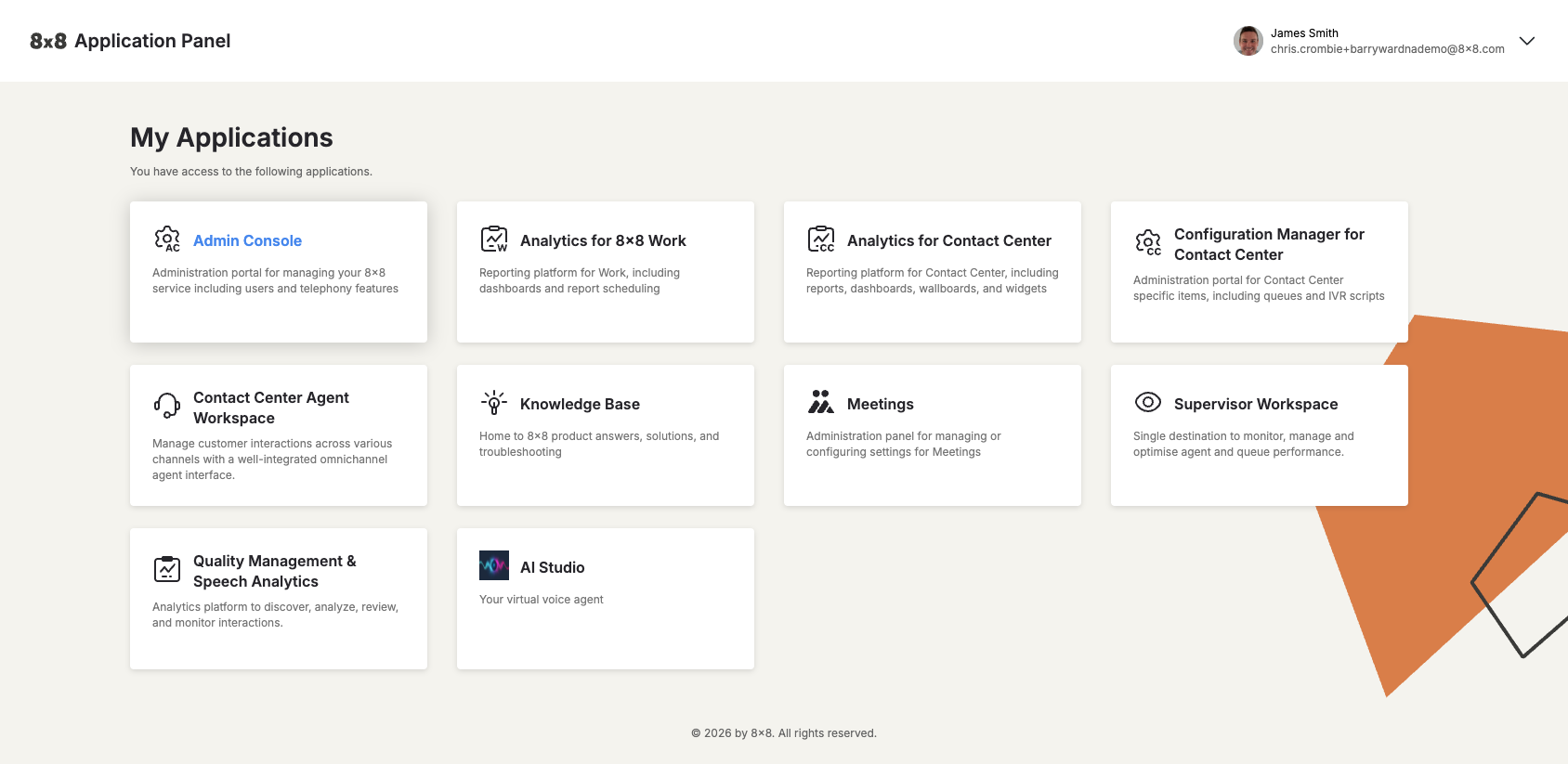This screenshot has height=764, width=1568.
Task: Click the Admin Console gear icon
Action: (167, 240)
